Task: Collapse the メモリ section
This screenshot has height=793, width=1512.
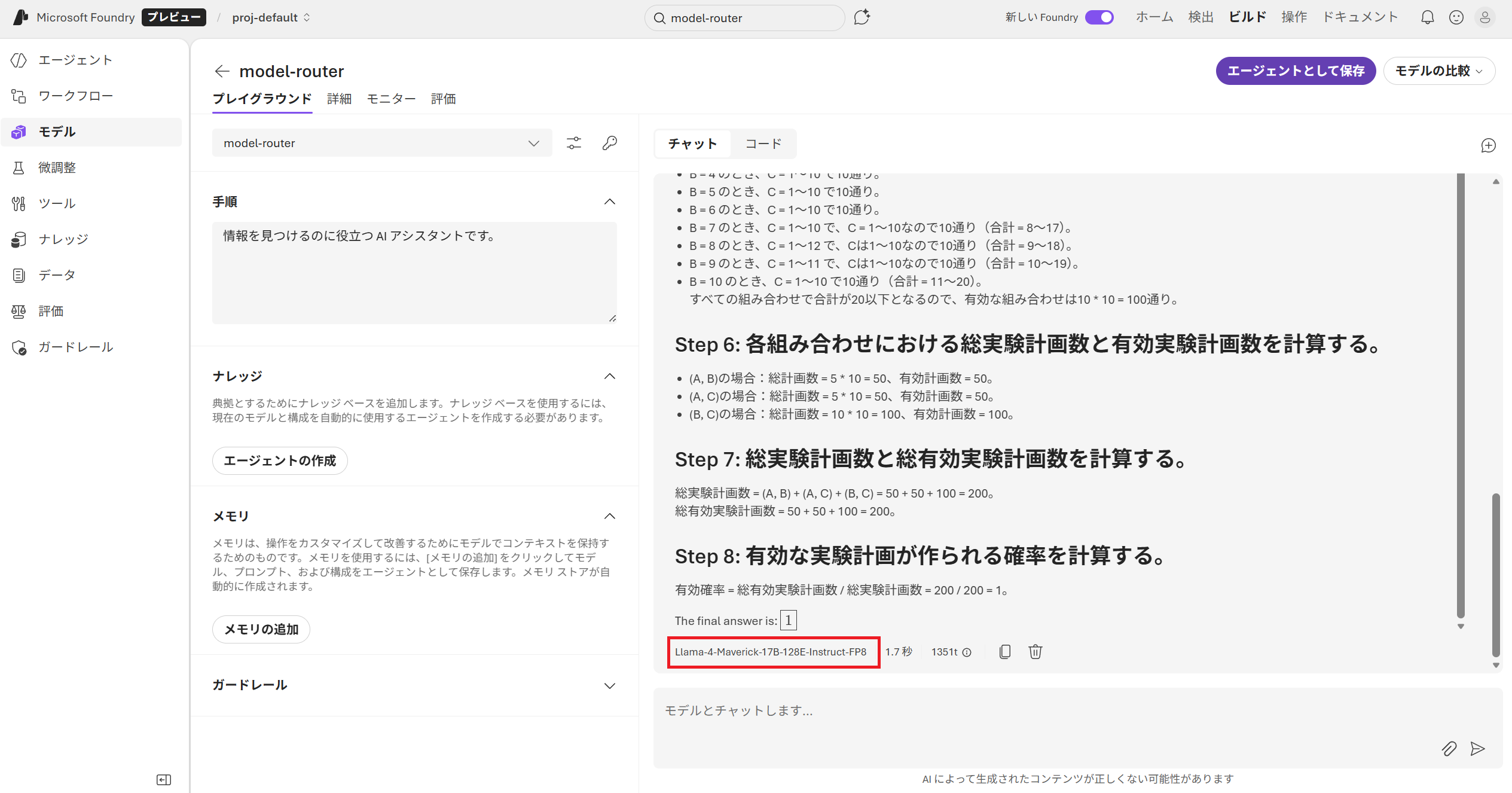Action: click(x=609, y=516)
